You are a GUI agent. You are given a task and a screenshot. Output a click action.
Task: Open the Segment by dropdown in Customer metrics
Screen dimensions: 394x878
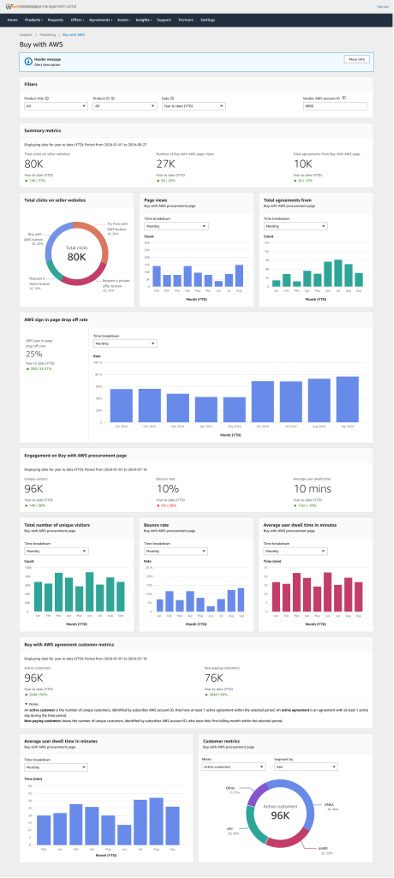306,767
